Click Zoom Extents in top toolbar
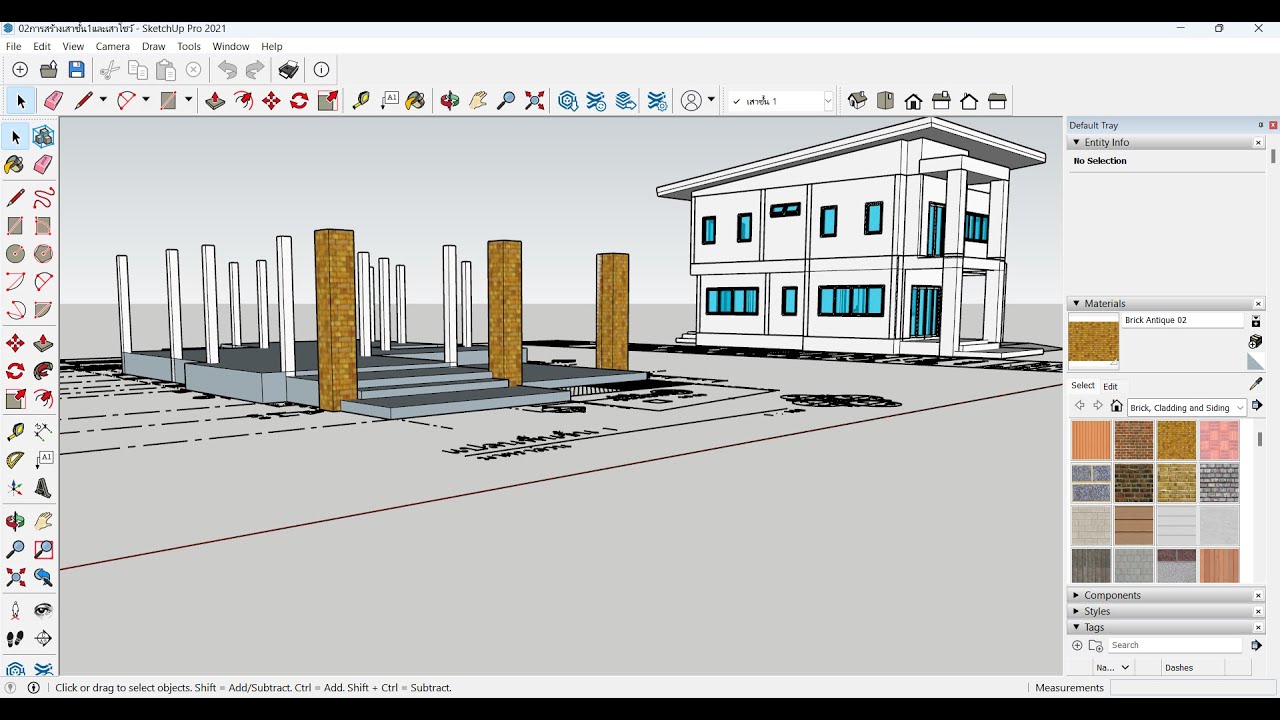Viewport: 1280px width, 720px height. (535, 101)
